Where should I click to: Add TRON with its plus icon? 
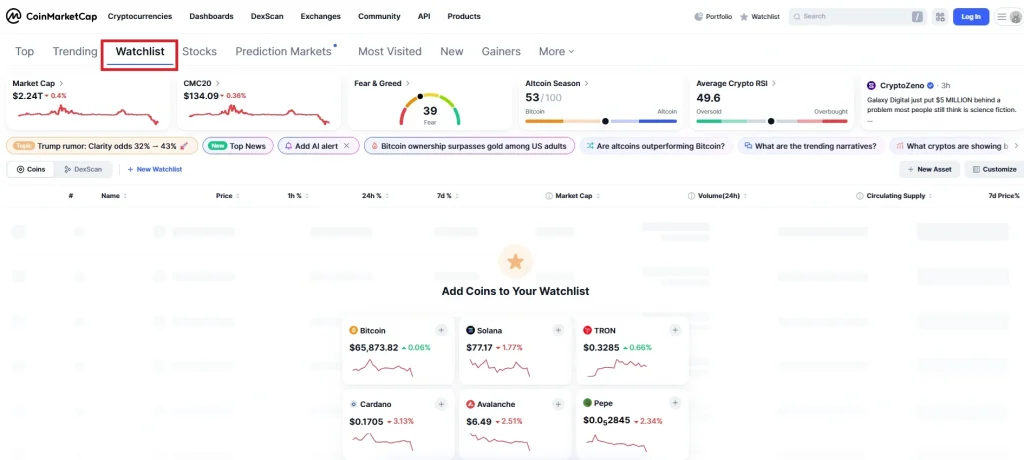click(x=675, y=331)
